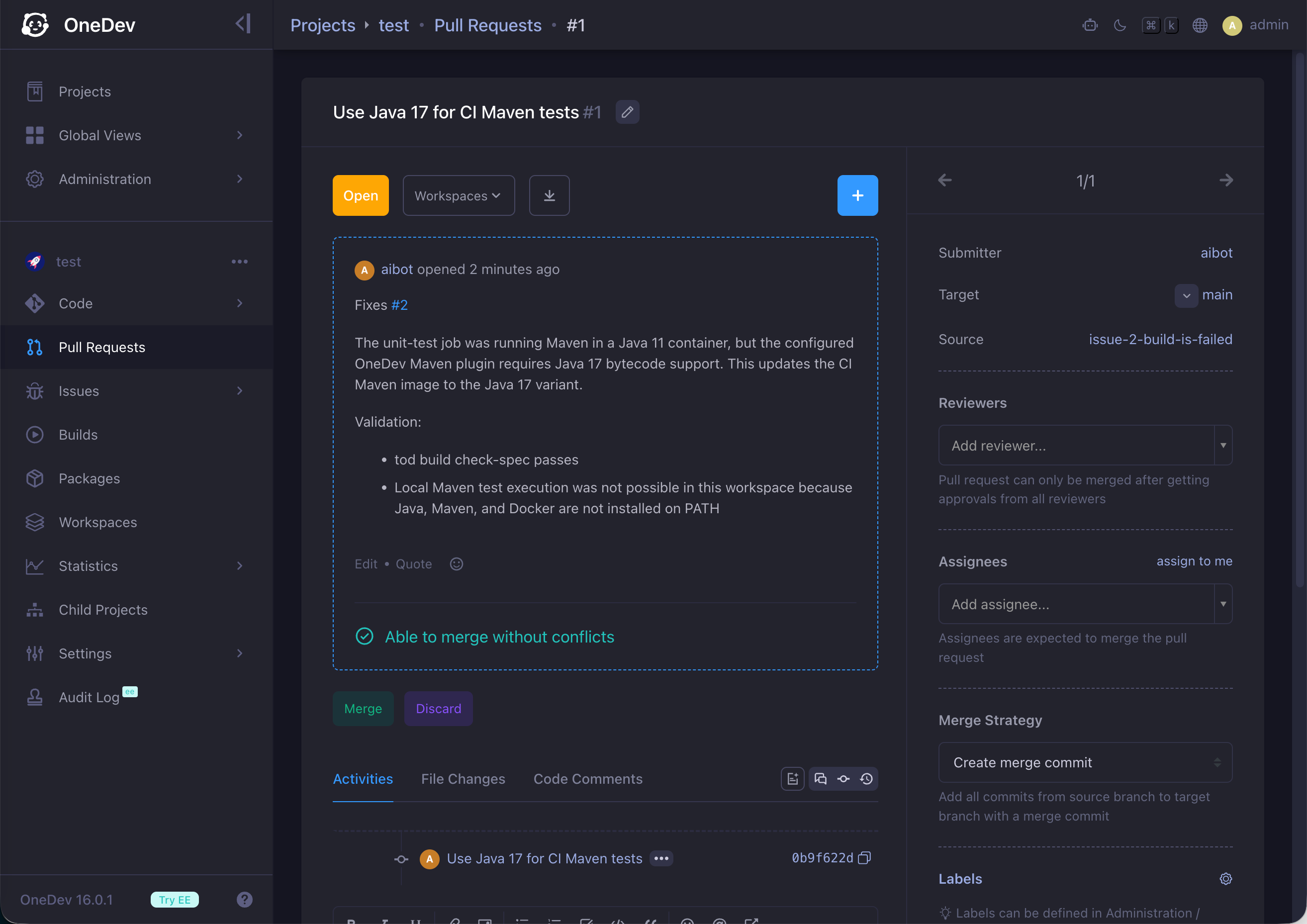Switch to the Code Comments tab

(588, 779)
